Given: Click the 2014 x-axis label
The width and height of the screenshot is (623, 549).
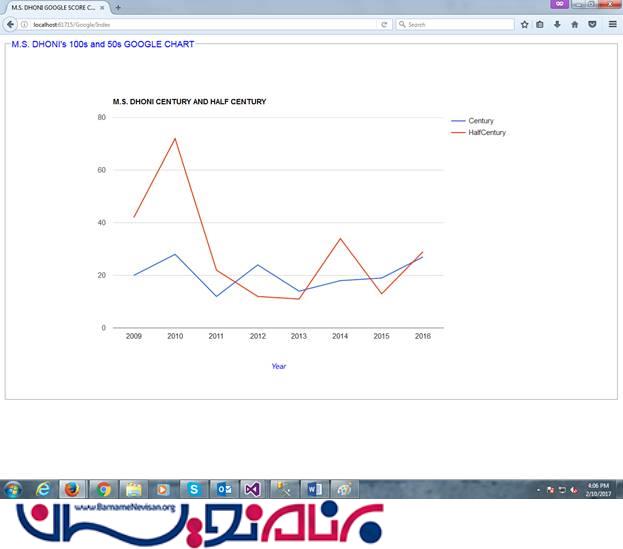Looking at the screenshot, I should [340, 336].
